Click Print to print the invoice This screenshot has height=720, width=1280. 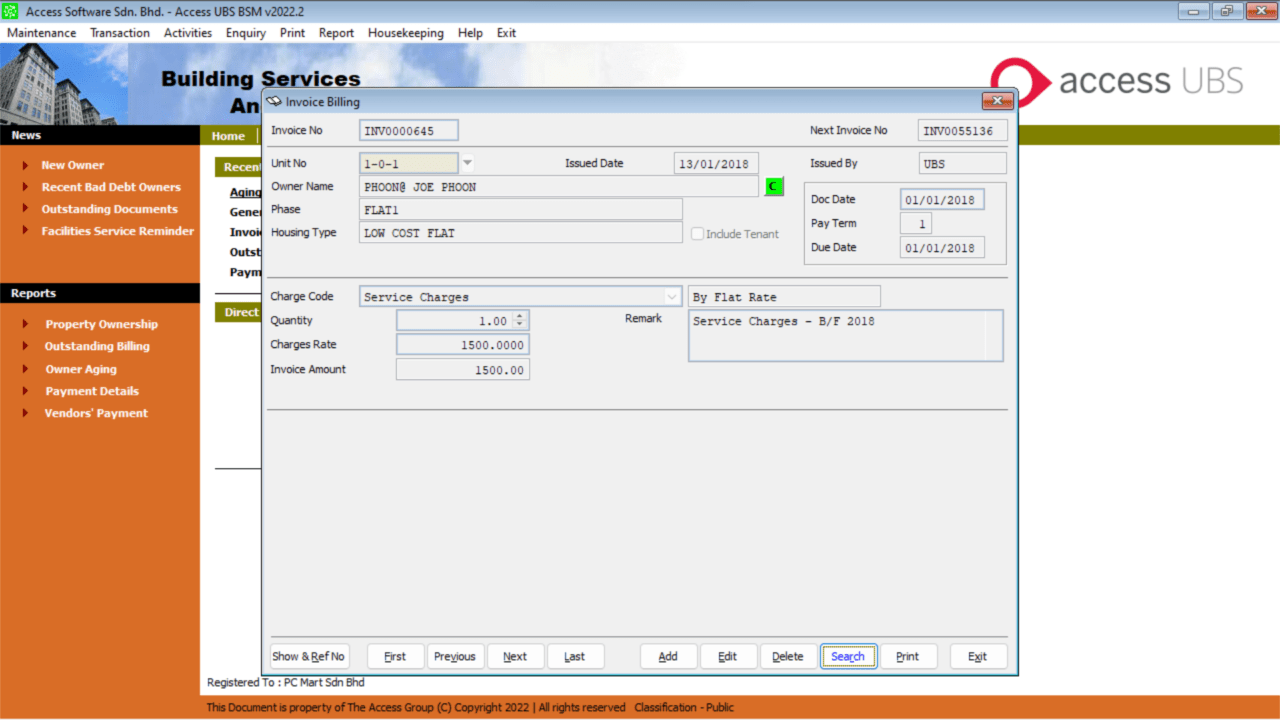click(908, 656)
